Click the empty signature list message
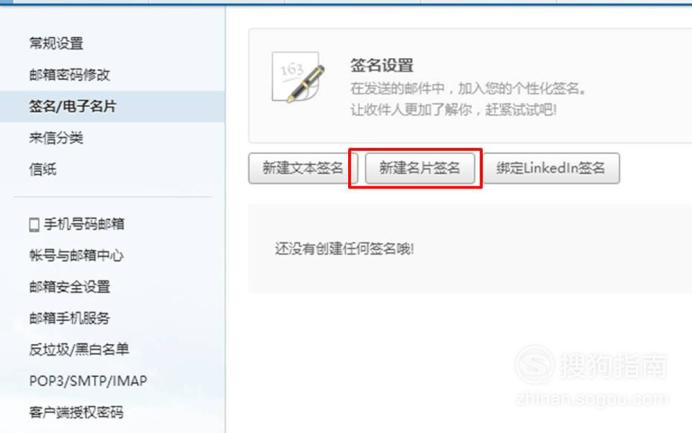The width and height of the screenshot is (692, 433). 344,249
